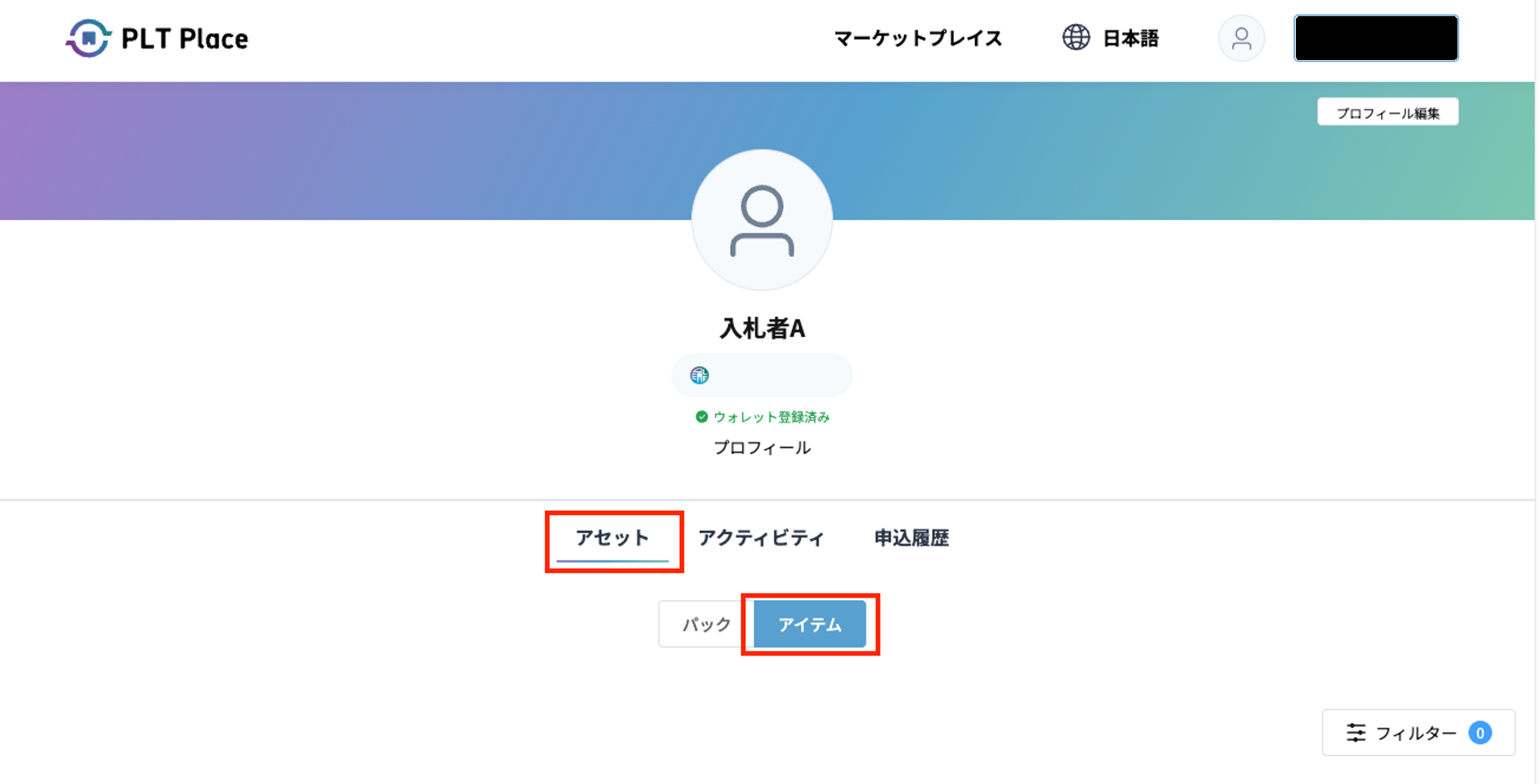Toggle asset view to アイテム

coord(810,624)
